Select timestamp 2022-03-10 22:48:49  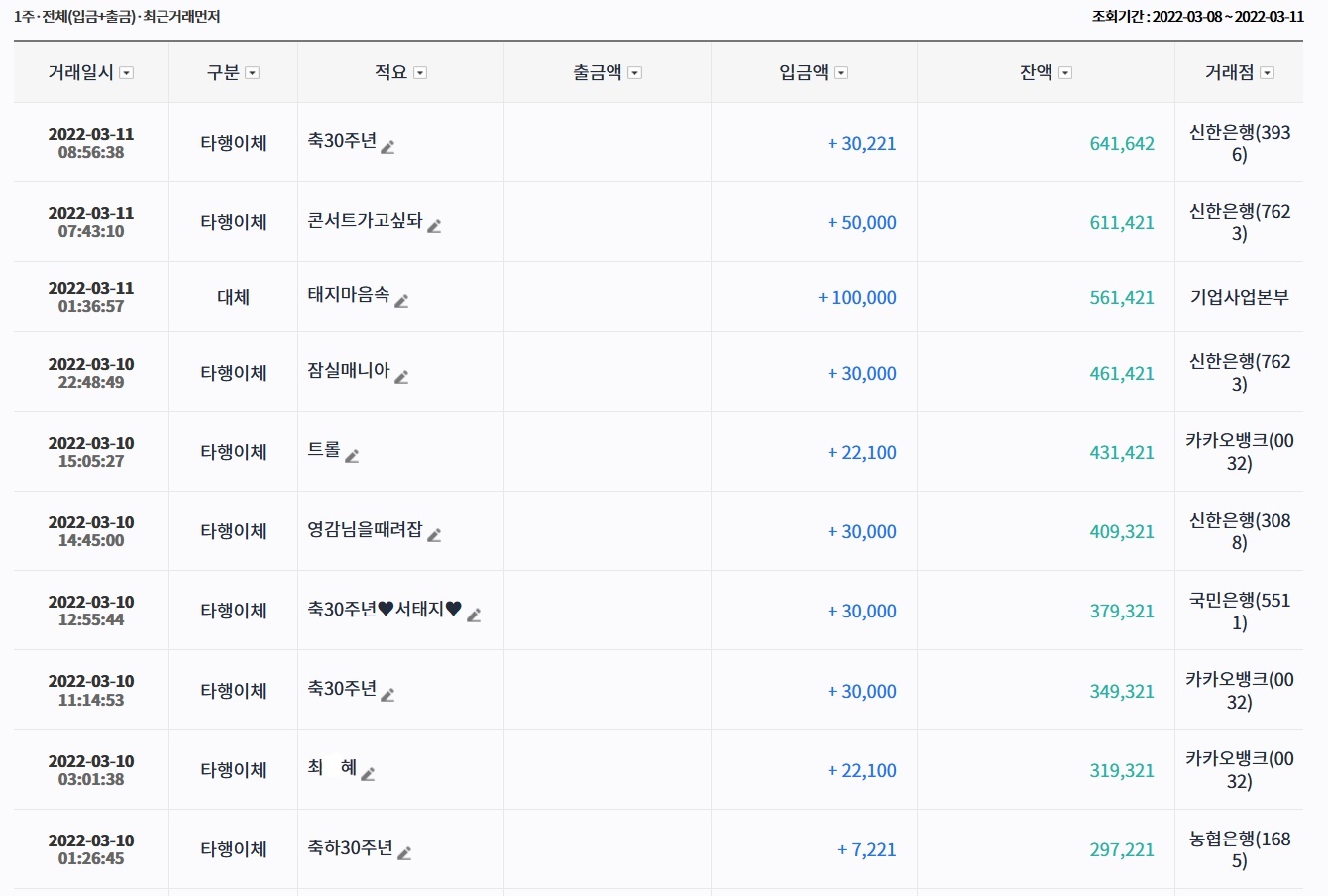91,373
